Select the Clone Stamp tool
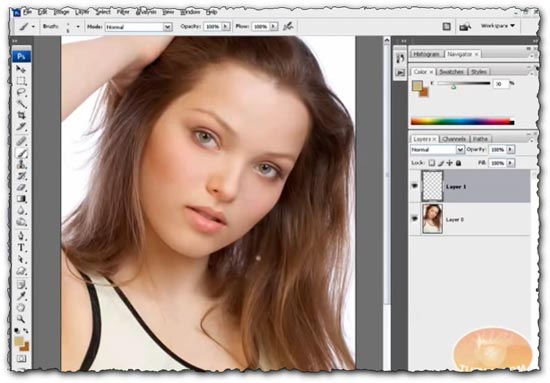The image size is (550, 383). pyautogui.click(x=21, y=164)
